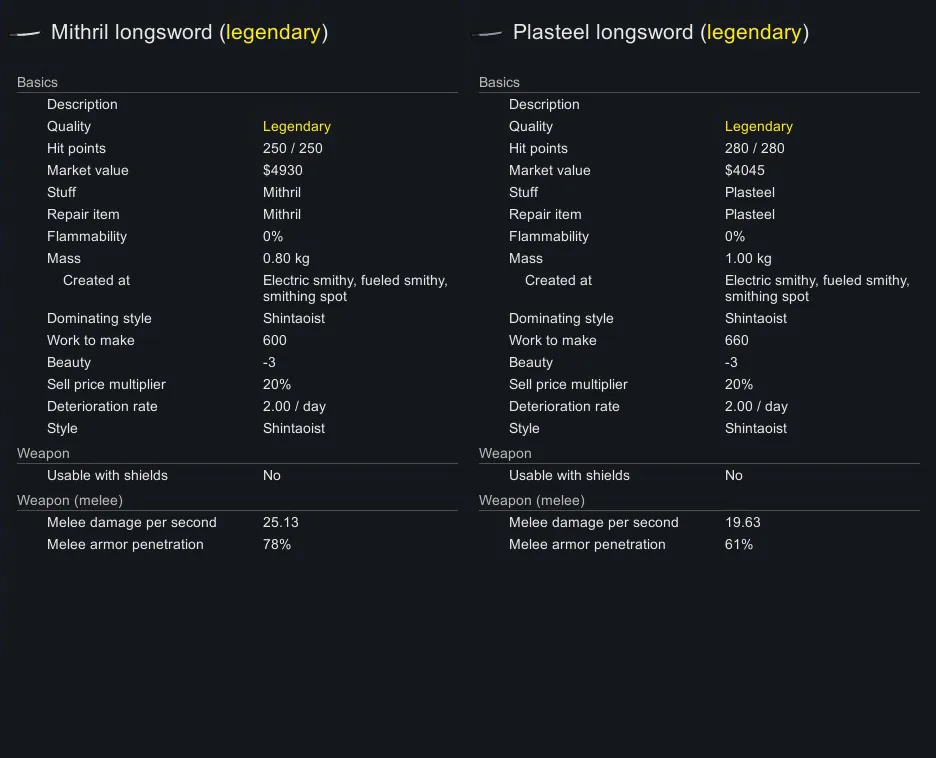The width and height of the screenshot is (936, 758).
Task: Open Description row in Mithril panel
Action: (x=82, y=104)
